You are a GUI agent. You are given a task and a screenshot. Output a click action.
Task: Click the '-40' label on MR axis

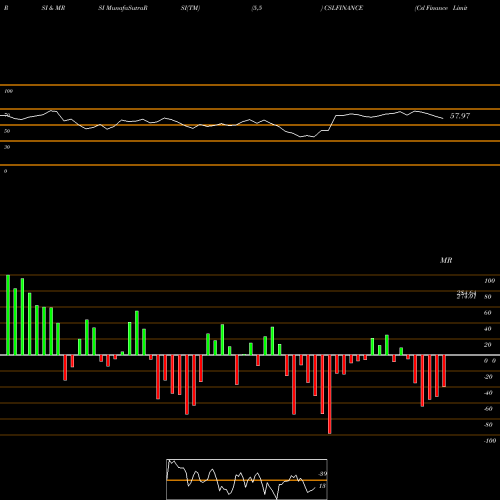coord(488,393)
